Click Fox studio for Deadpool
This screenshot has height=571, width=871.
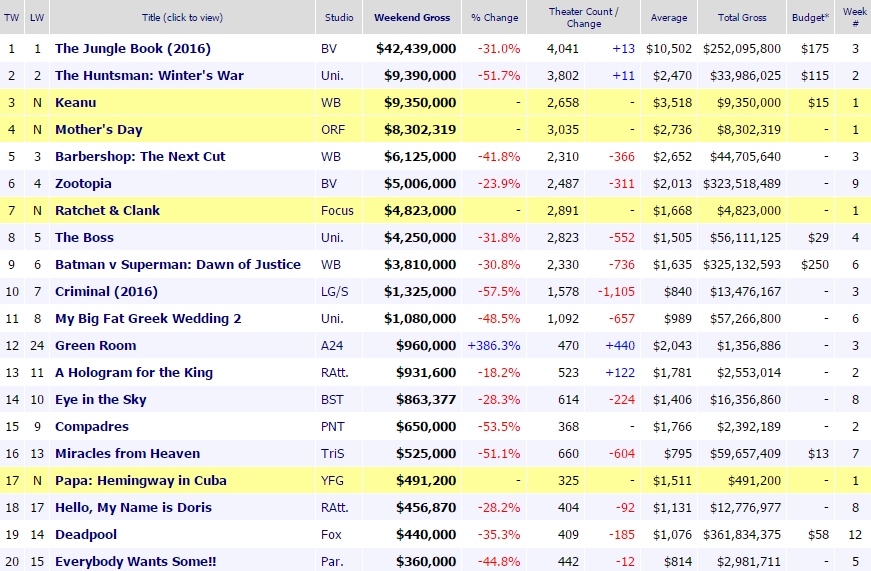331,535
